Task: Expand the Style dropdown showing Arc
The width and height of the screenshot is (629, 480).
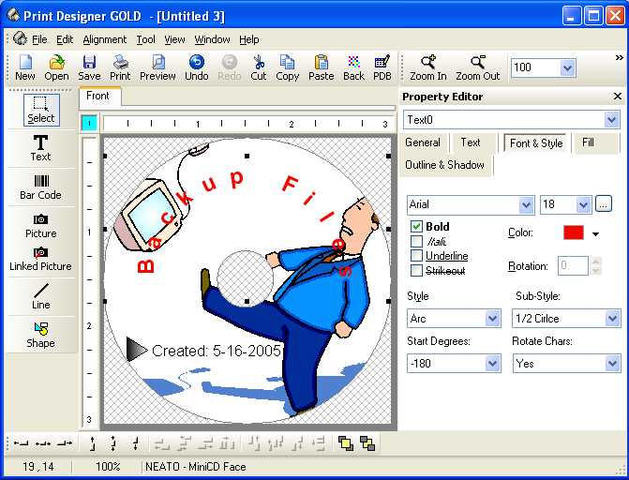Action: pyautogui.click(x=492, y=319)
